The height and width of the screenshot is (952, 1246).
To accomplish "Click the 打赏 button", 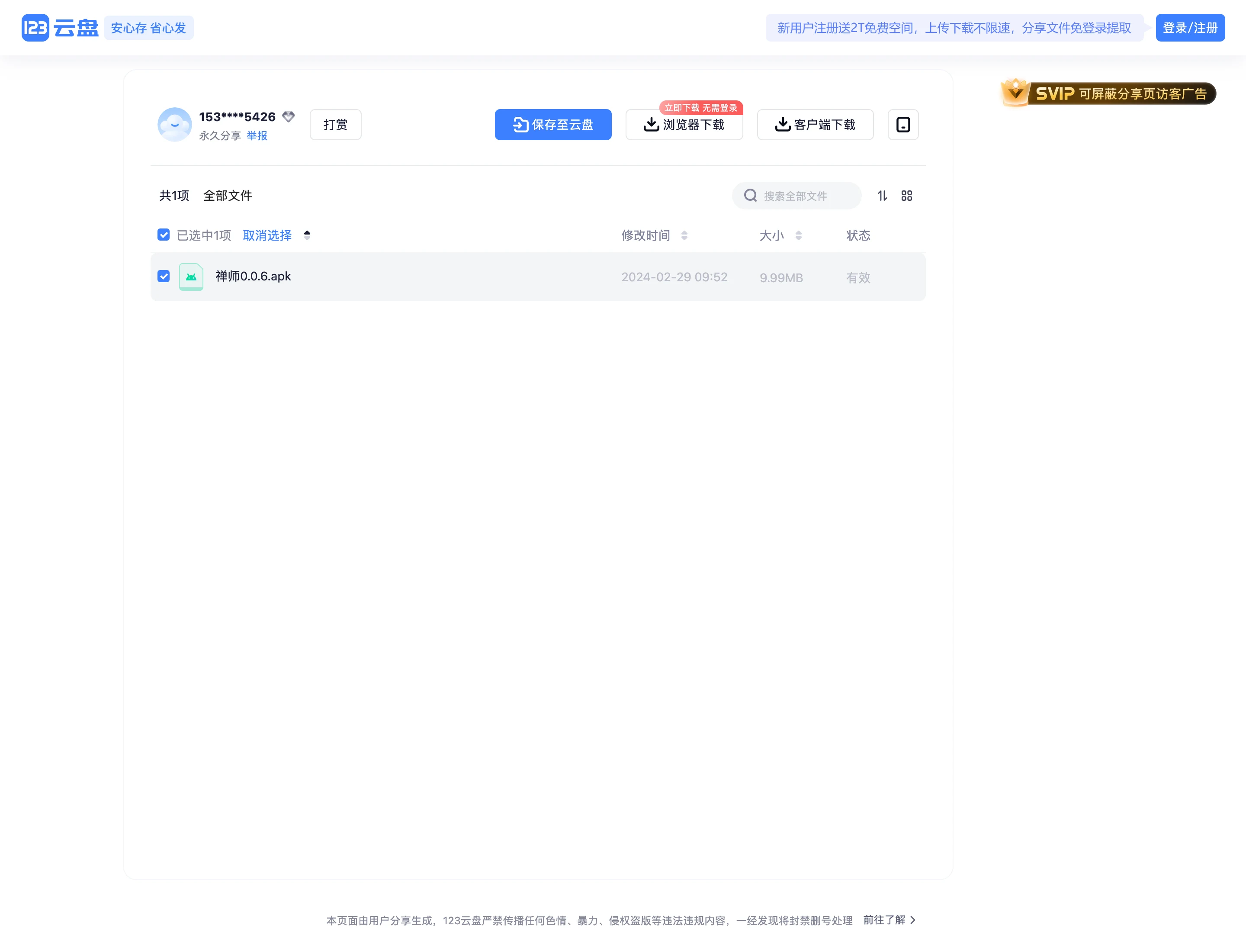I will click(x=335, y=125).
